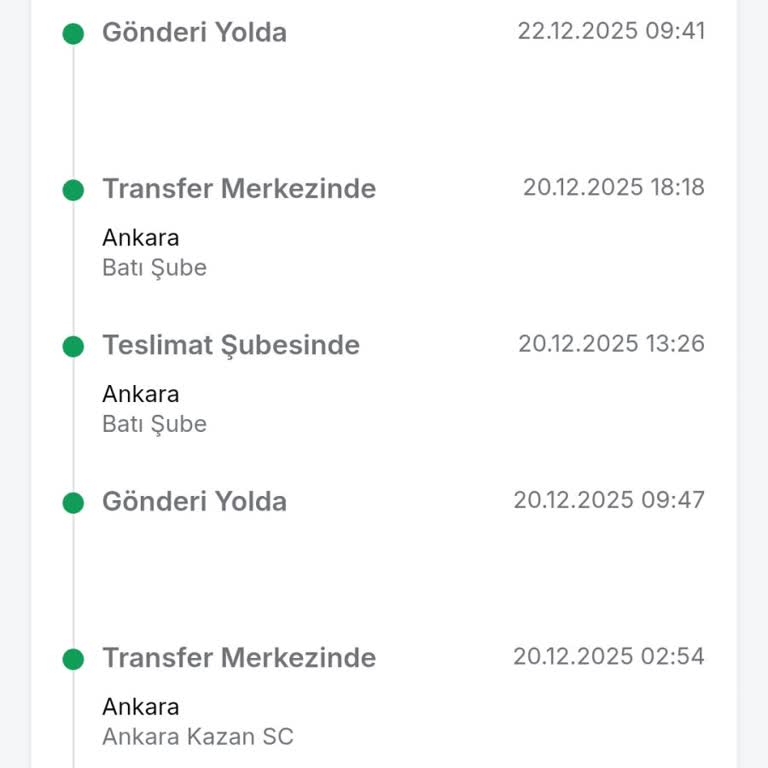The width and height of the screenshot is (768, 768).
Task: Click Batı Şube under the 18:18 Transfer Merkezinde
Action: click(x=154, y=268)
